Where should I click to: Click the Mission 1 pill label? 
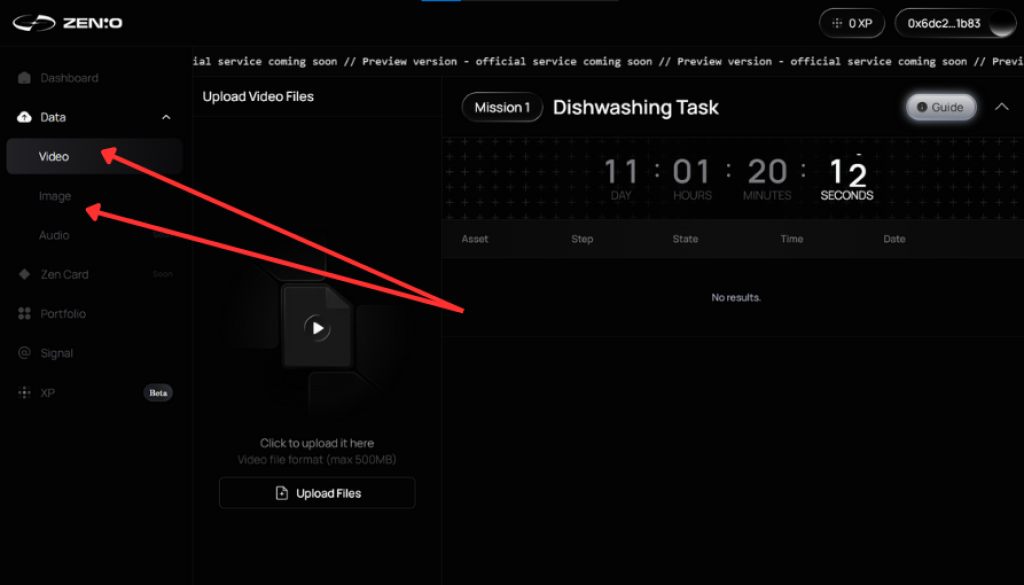[x=502, y=108]
